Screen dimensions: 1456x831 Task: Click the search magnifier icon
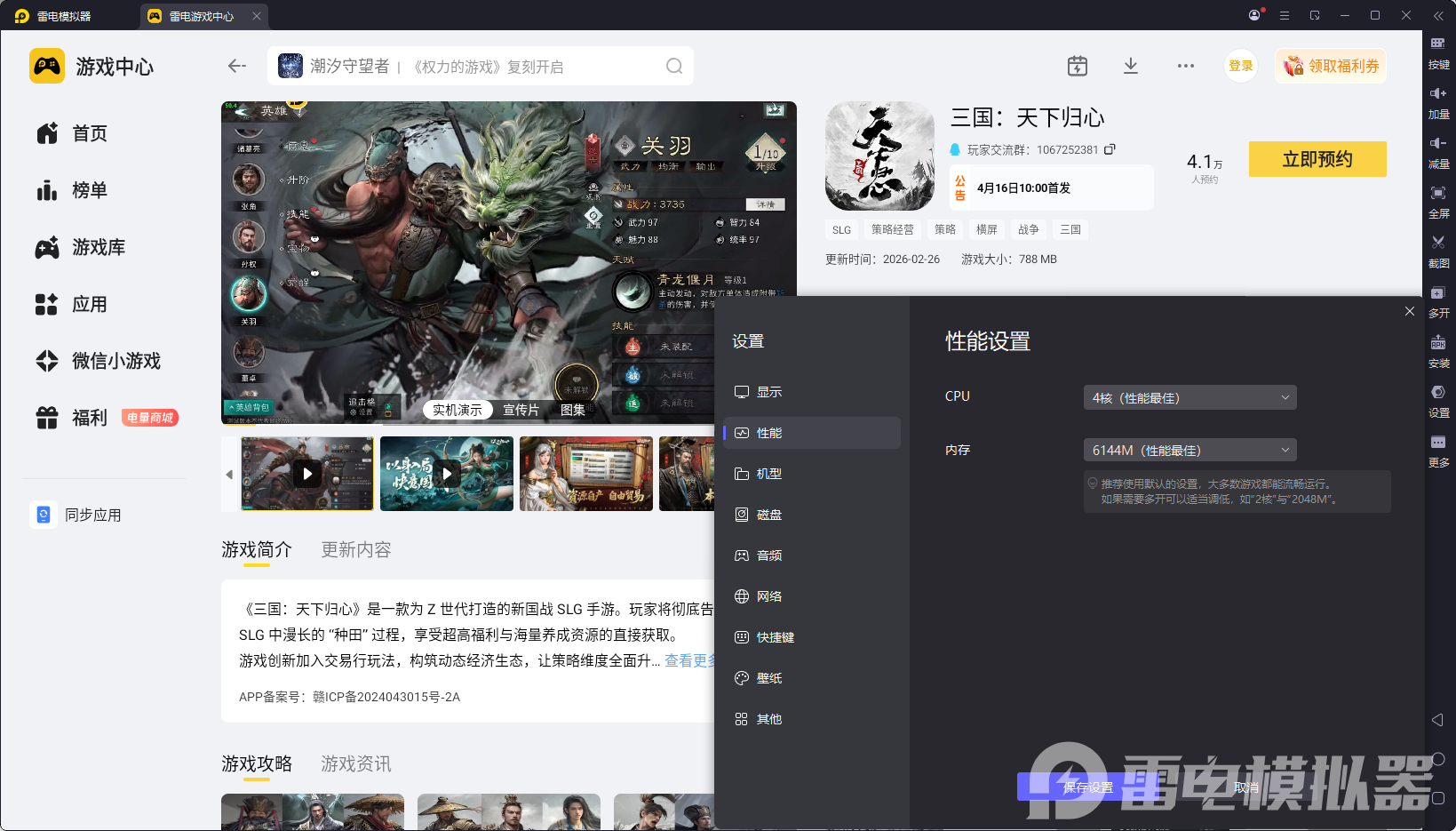[x=674, y=66]
